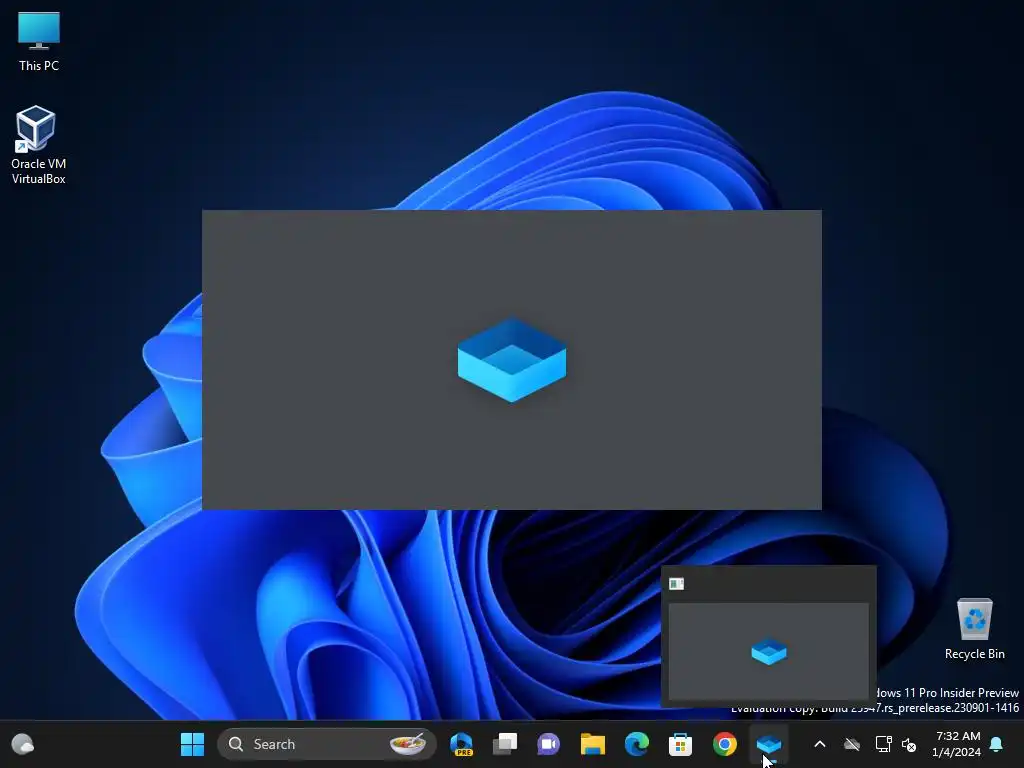The width and height of the screenshot is (1024, 768).
Task: Expand the hidden system tray icons
Action: coord(820,744)
